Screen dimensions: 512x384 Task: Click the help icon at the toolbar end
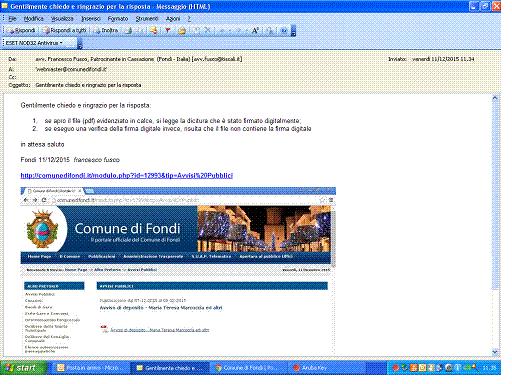284,30
